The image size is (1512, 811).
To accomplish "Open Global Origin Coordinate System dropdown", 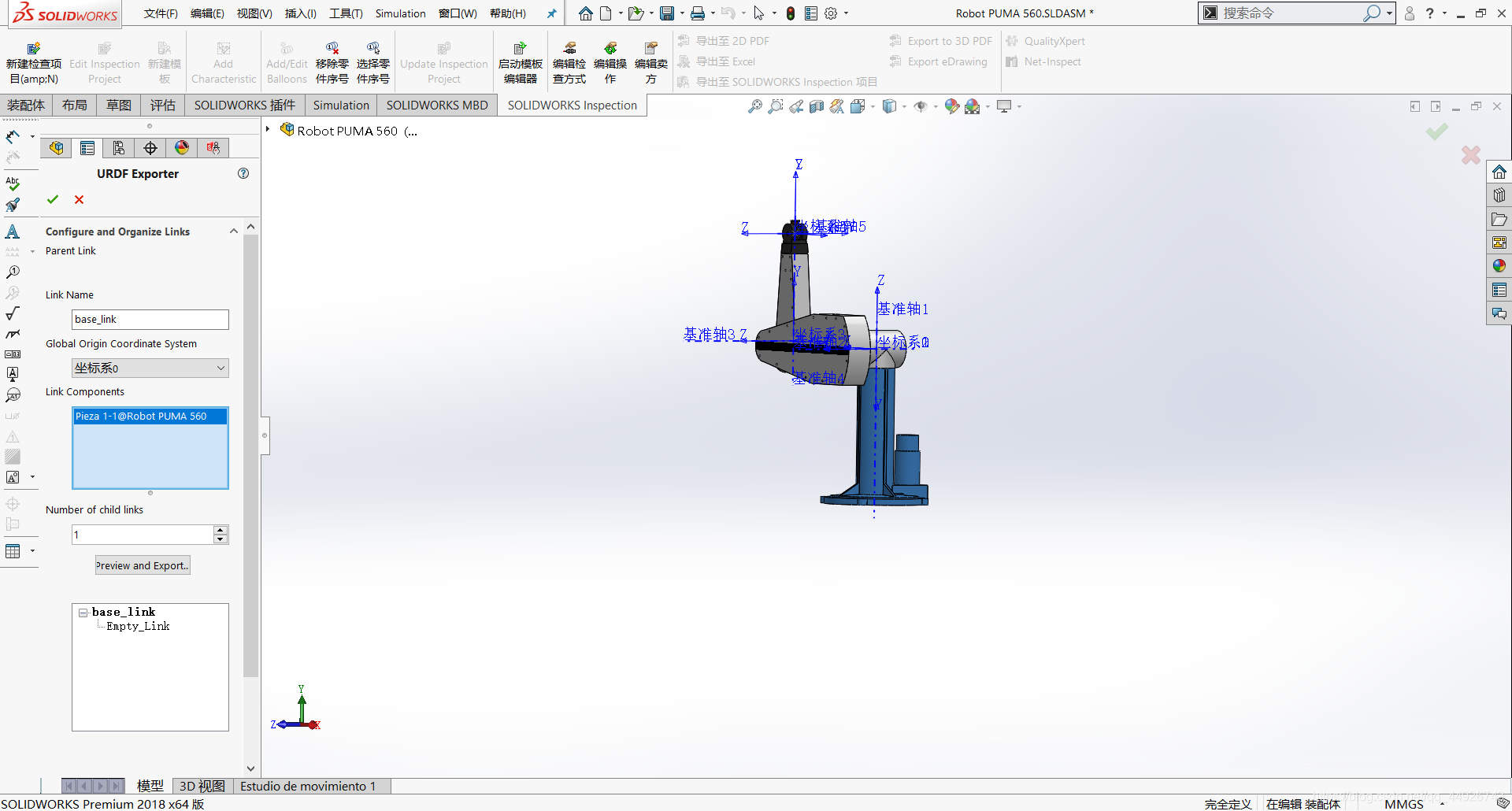I will [x=221, y=368].
